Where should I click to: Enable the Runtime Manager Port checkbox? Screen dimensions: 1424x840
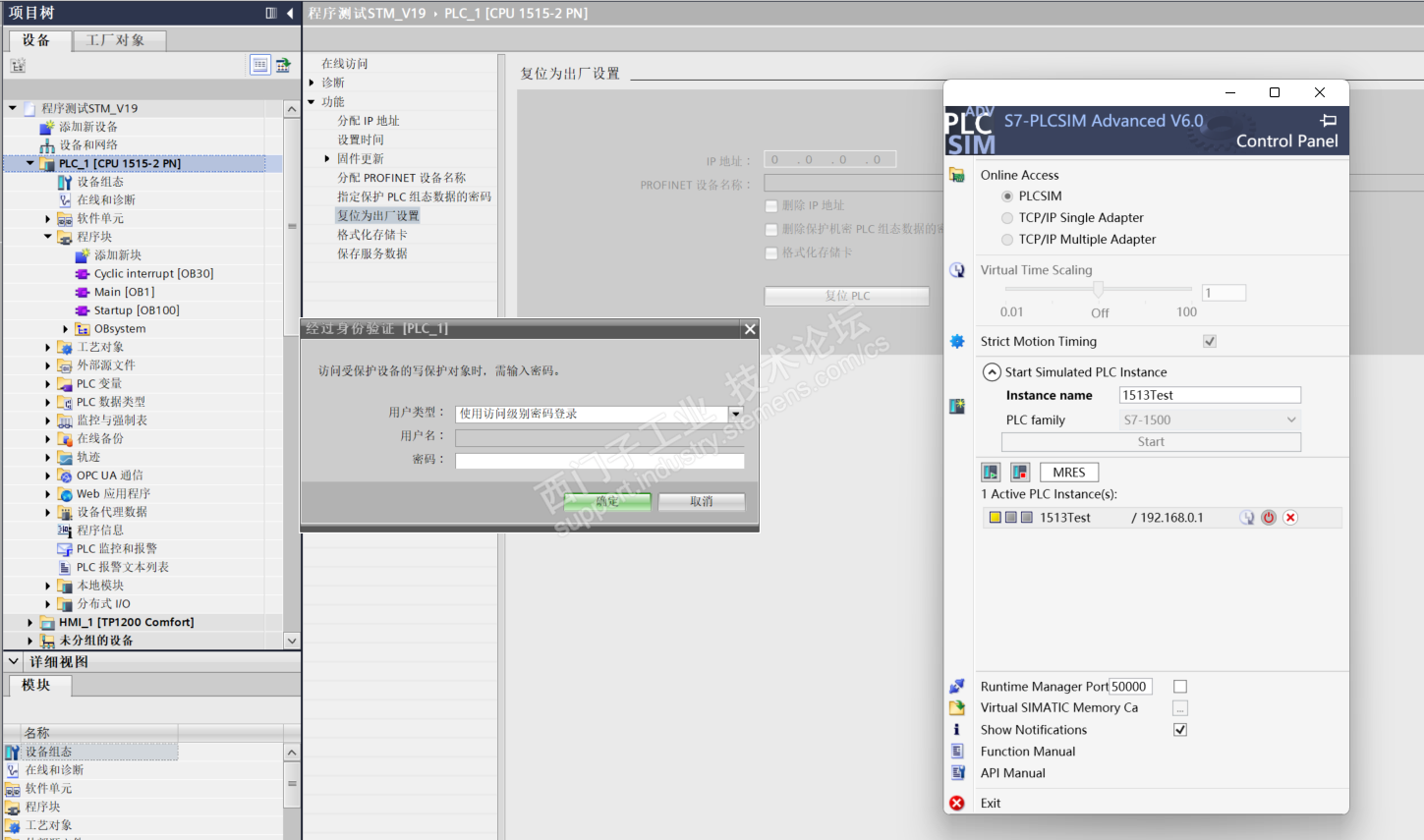(x=1180, y=687)
